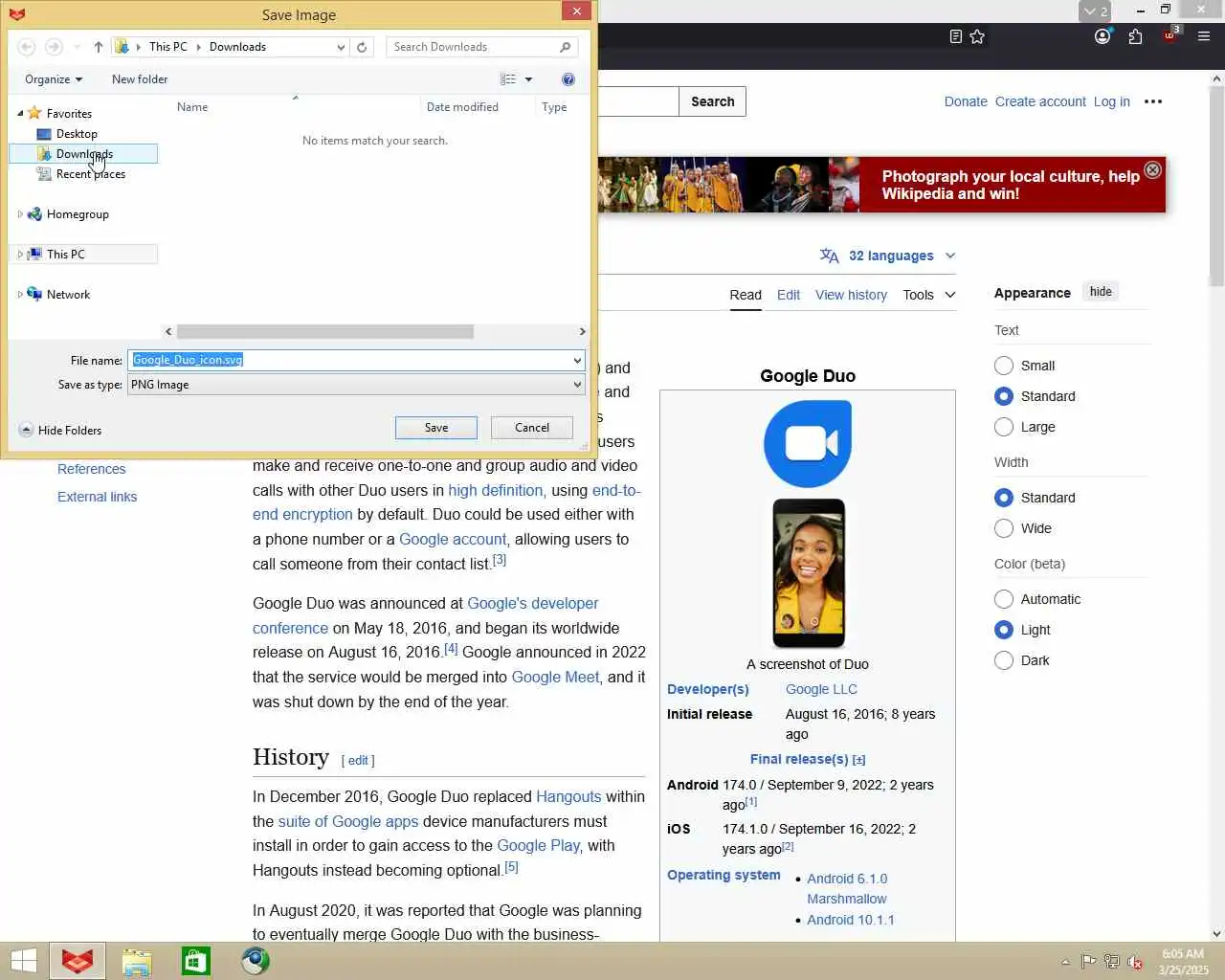Select Small text size
Viewport: 1225px width, 980px height.
1004,366
